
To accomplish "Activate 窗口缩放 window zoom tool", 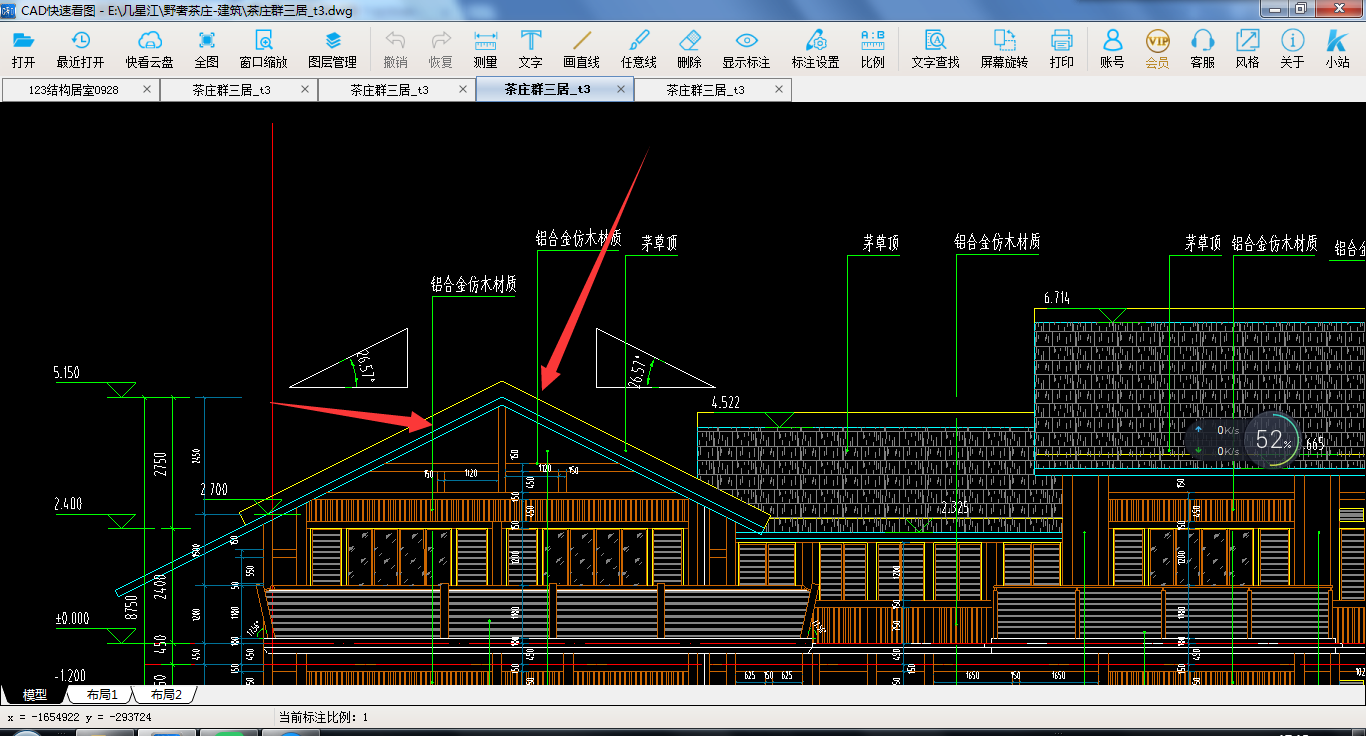I will coord(263,49).
